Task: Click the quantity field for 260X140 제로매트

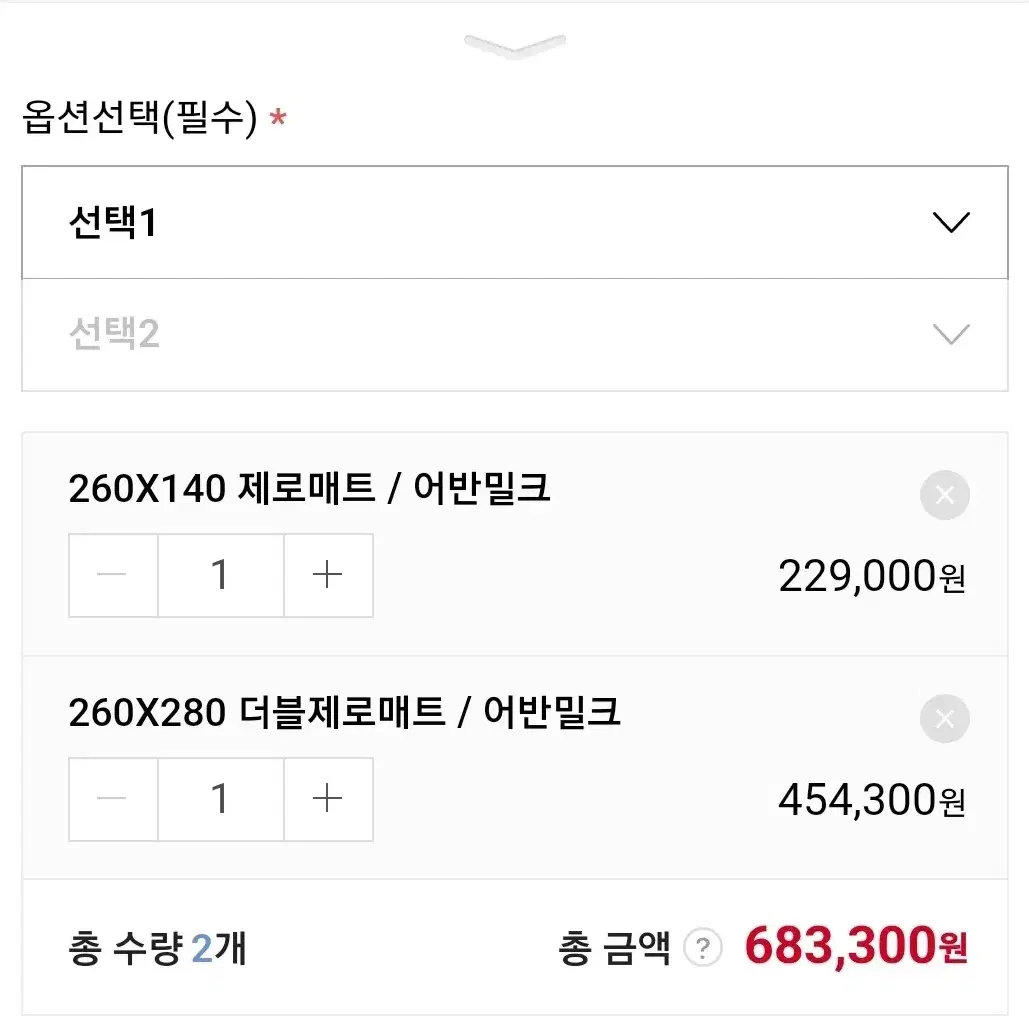Action: tap(221, 575)
